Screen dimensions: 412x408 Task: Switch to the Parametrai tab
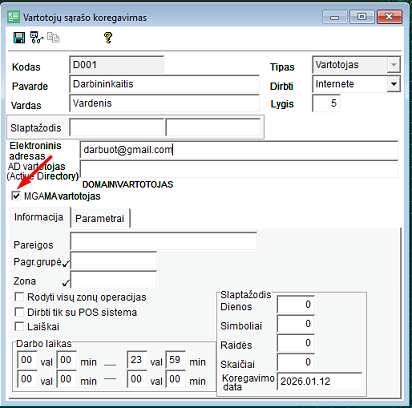[x=100, y=218]
